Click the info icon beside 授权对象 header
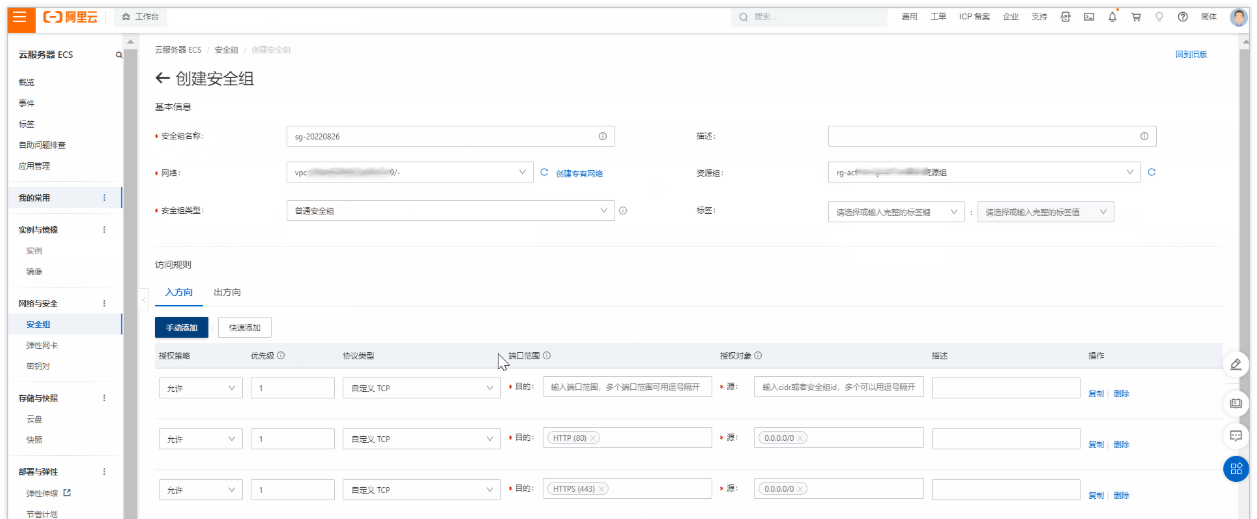1257x519 pixels. click(x=759, y=355)
